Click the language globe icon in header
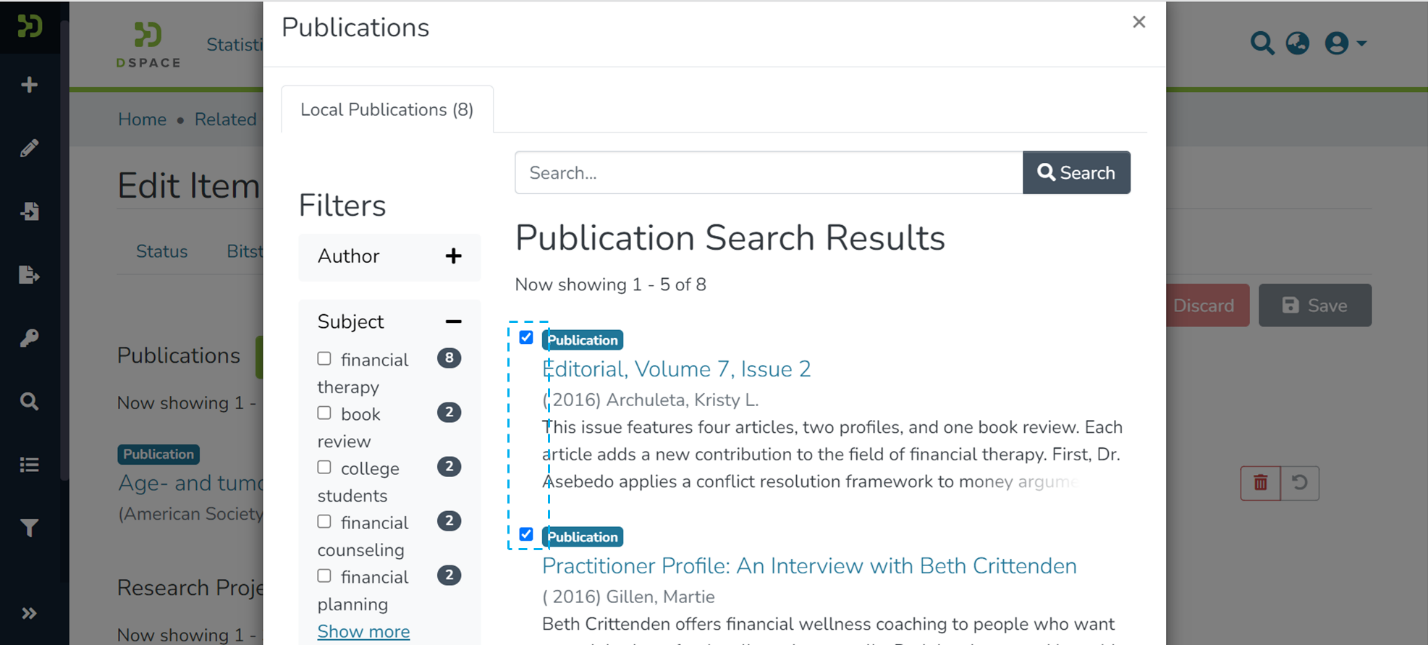 1297,43
